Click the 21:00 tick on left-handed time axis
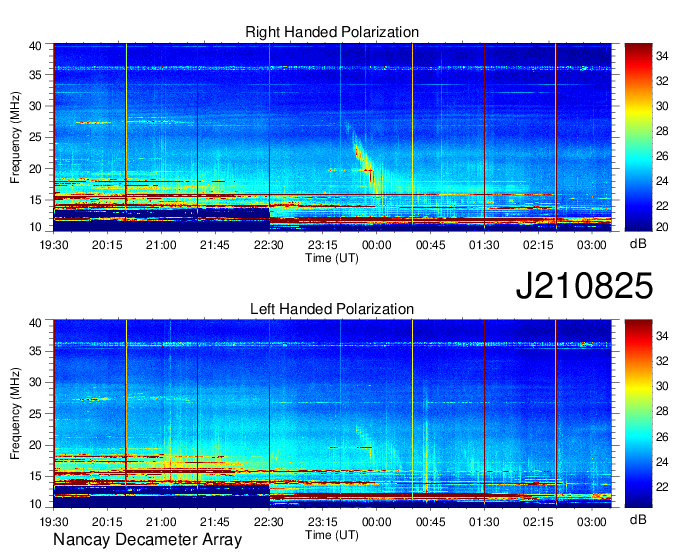The image size is (680, 552). click(161, 522)
